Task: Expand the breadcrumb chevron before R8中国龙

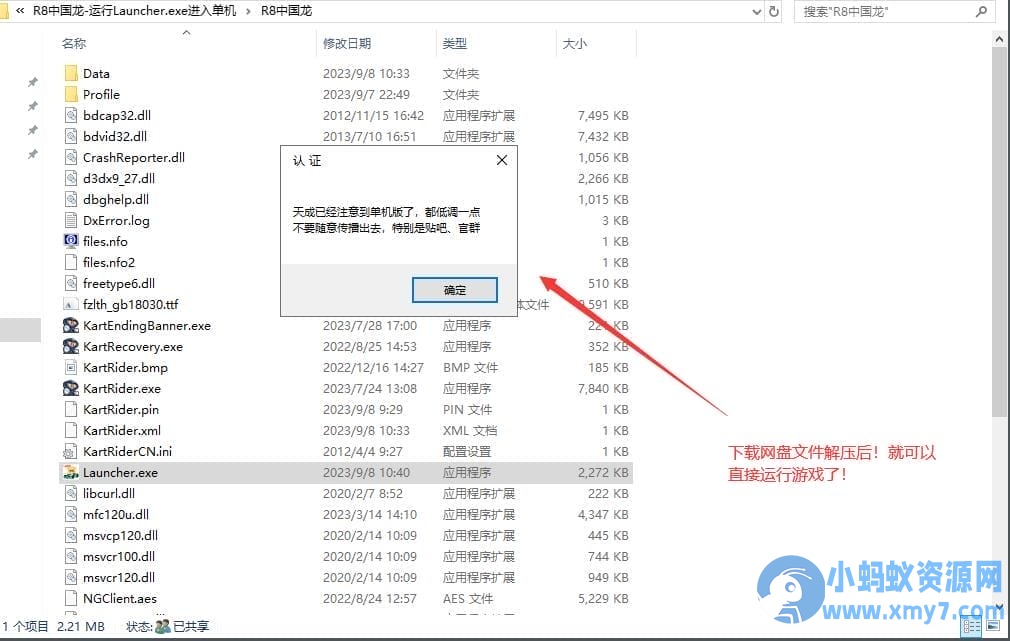Action: tap(249, 11)
